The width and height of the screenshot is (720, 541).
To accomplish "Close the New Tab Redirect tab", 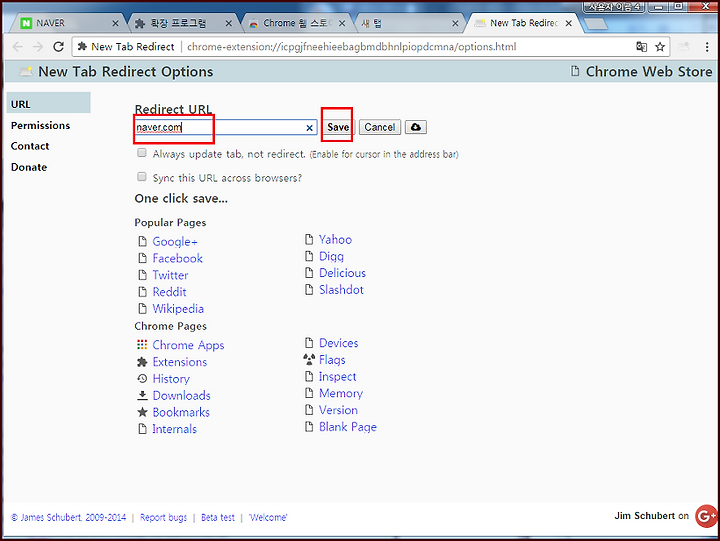I will tap(568, 23).
